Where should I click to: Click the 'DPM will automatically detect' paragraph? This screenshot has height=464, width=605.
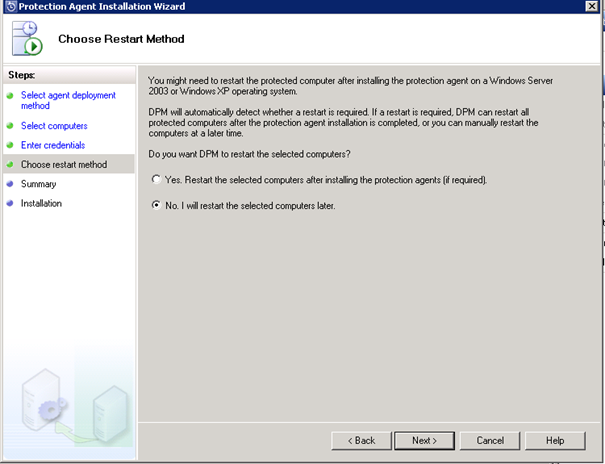point(343,123)
